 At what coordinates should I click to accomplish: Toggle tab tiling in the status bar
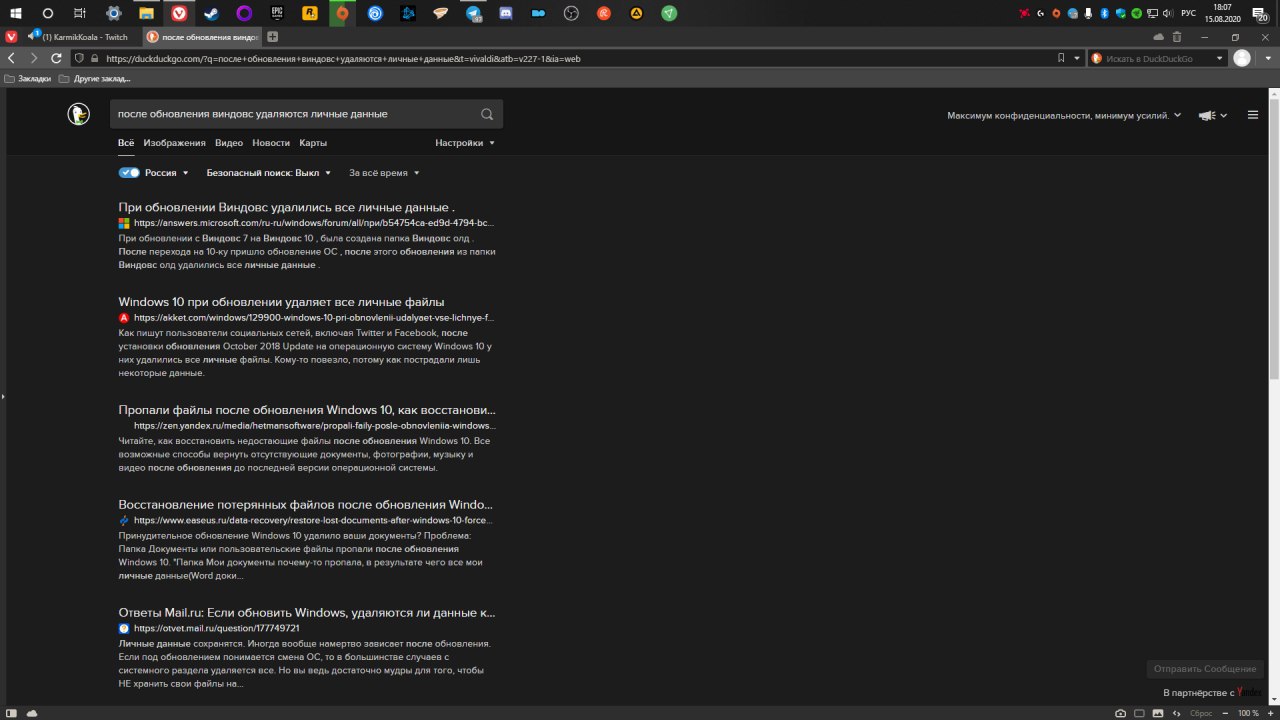(x=1140, y=713)
